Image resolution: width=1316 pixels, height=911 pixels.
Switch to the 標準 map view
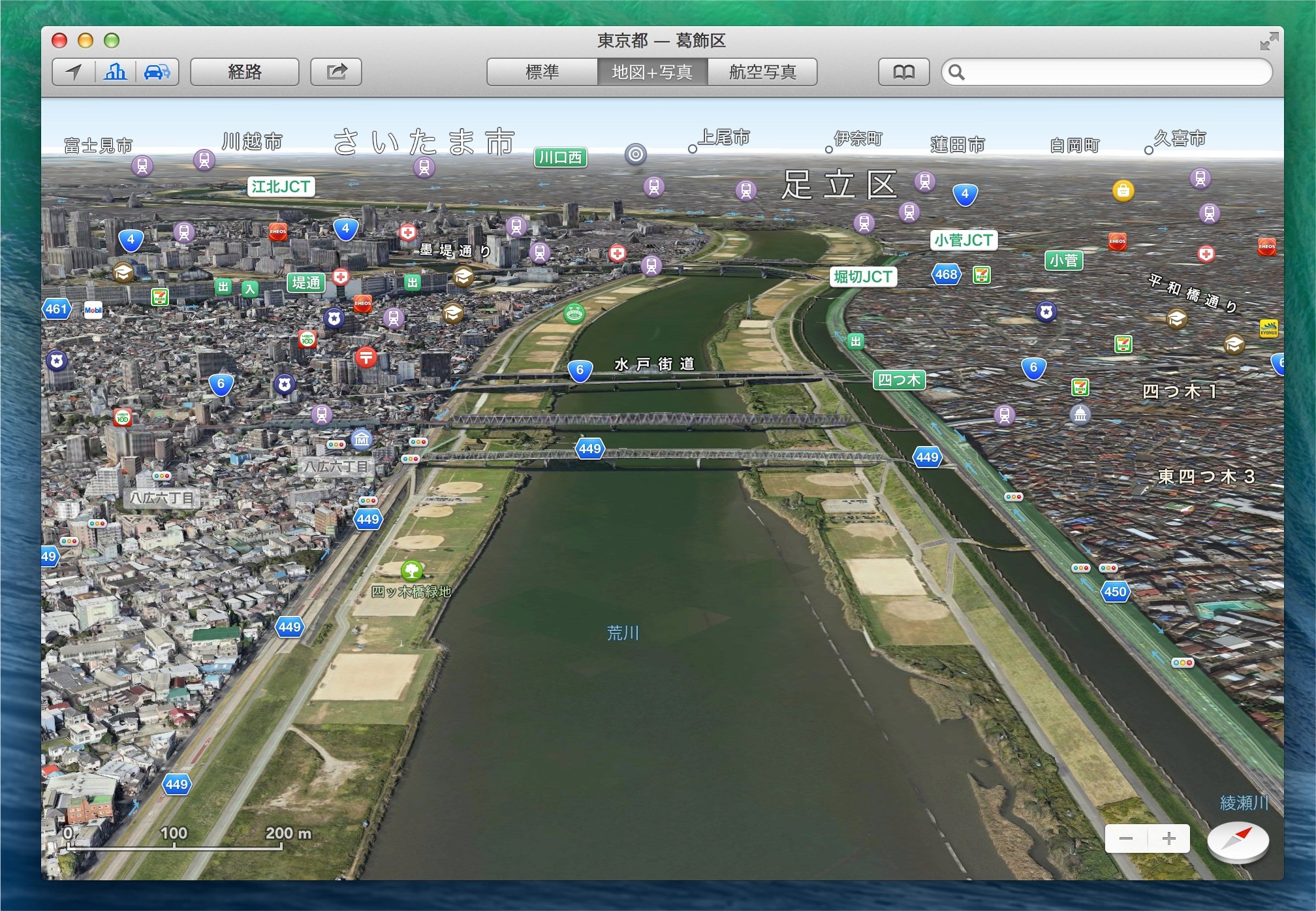(542, 72)
